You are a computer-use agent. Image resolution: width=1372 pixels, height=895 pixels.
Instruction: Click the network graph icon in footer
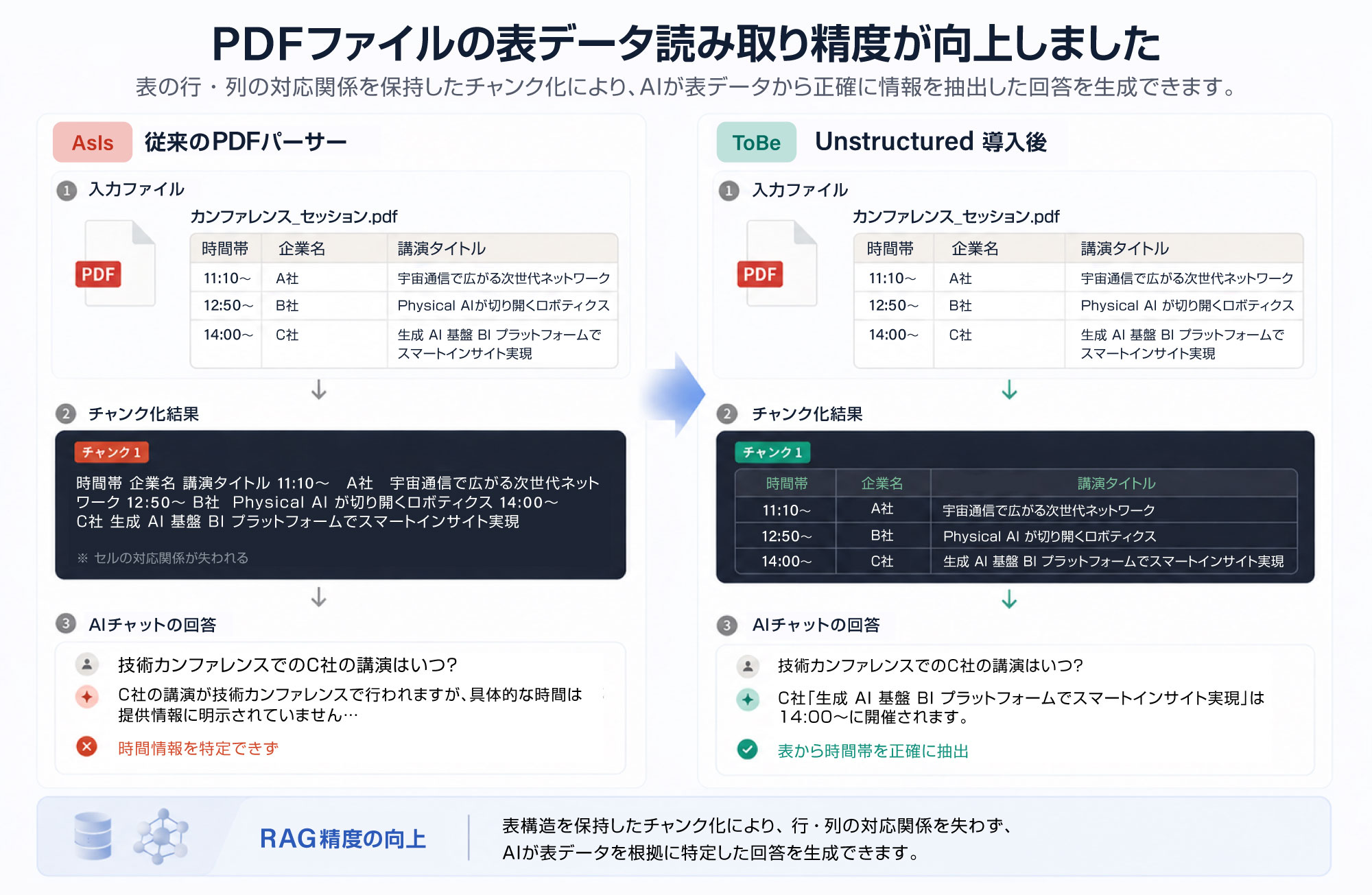161,836
